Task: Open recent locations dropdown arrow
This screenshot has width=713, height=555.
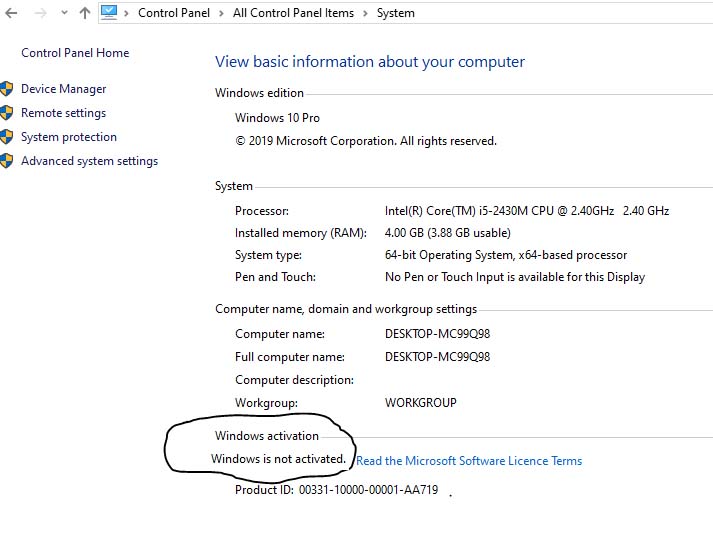Action: pyautogui.click(x=64, y=13)
